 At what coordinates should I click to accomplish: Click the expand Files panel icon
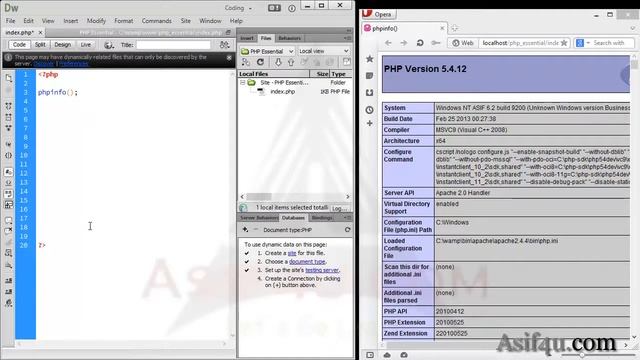point(347,62)
